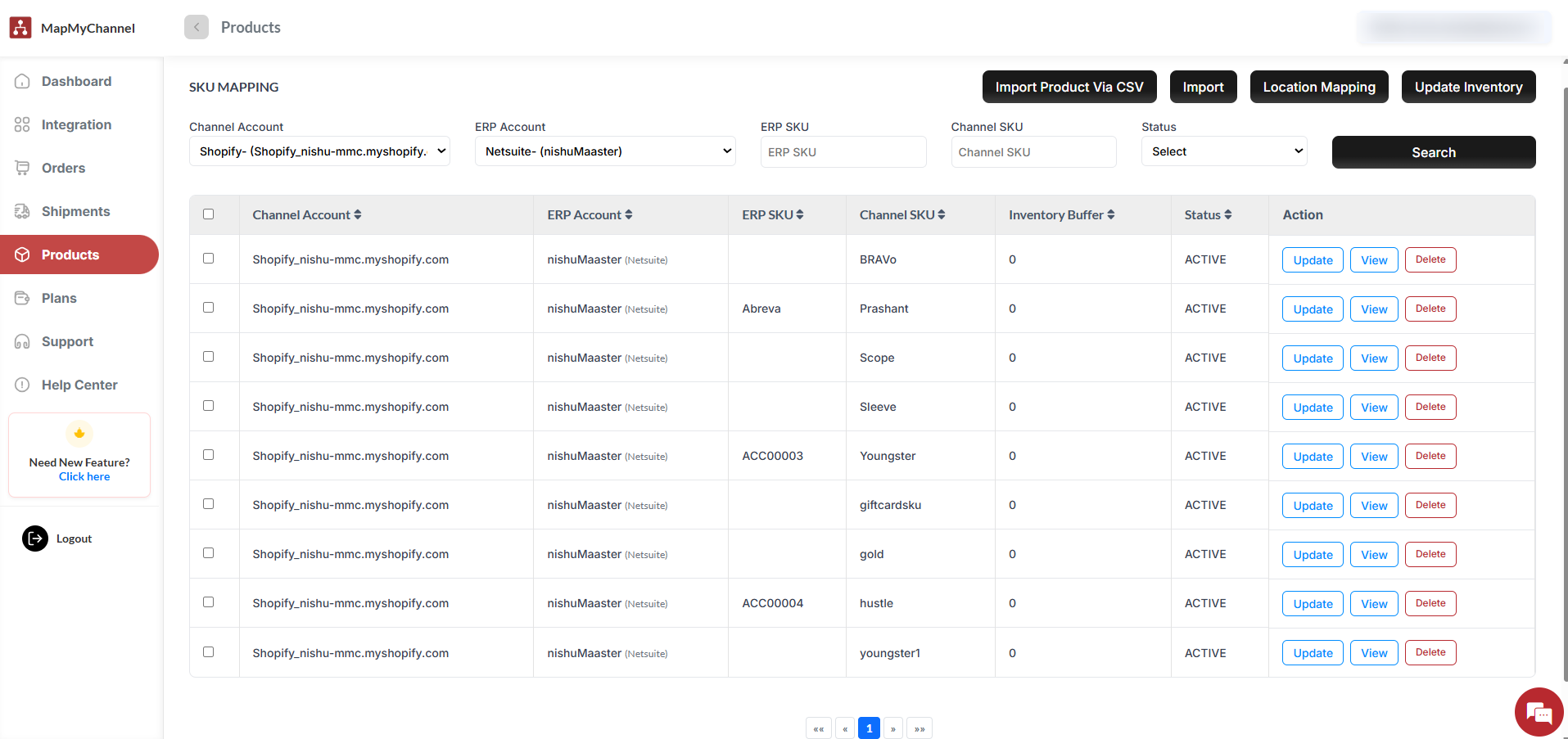Sort by Inventory Buffer column arrows
This screenshot has width=1568, height=739.
1111,214
